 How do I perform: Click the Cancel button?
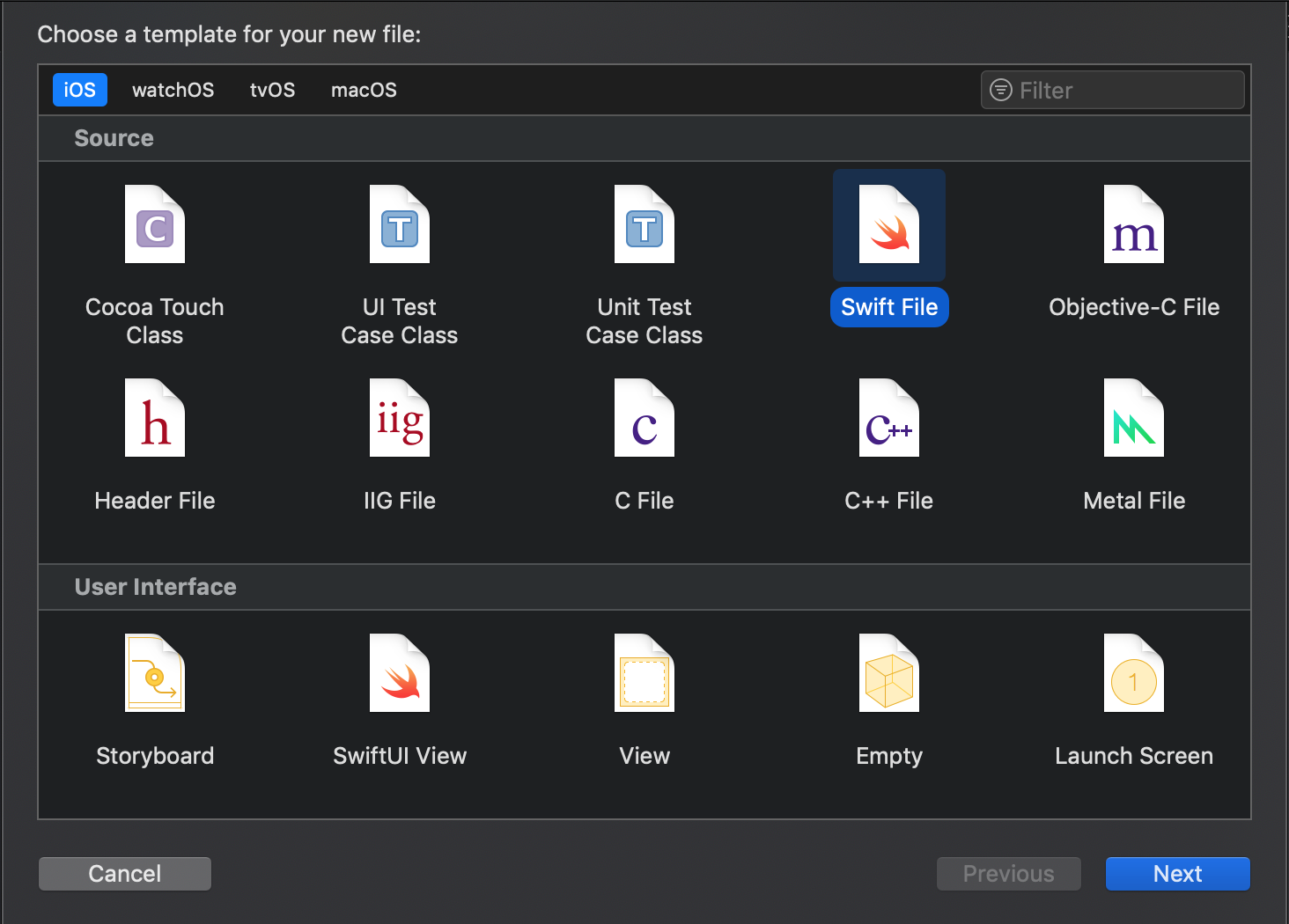pyautogui.click(x=125, y=874)
